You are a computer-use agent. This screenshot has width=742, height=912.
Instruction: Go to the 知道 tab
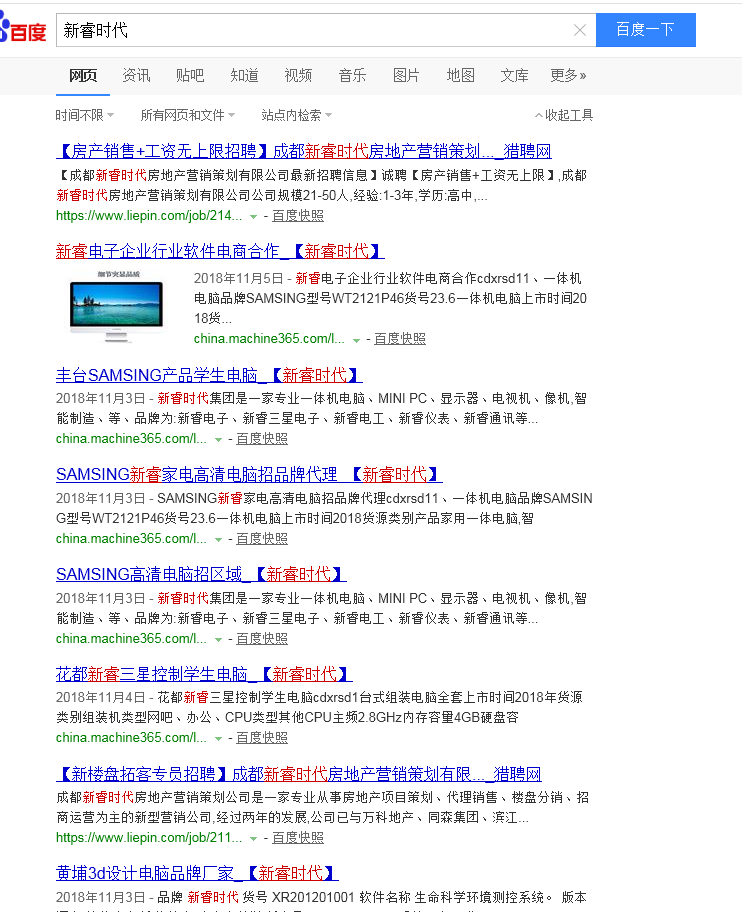[x=244, y=76]
